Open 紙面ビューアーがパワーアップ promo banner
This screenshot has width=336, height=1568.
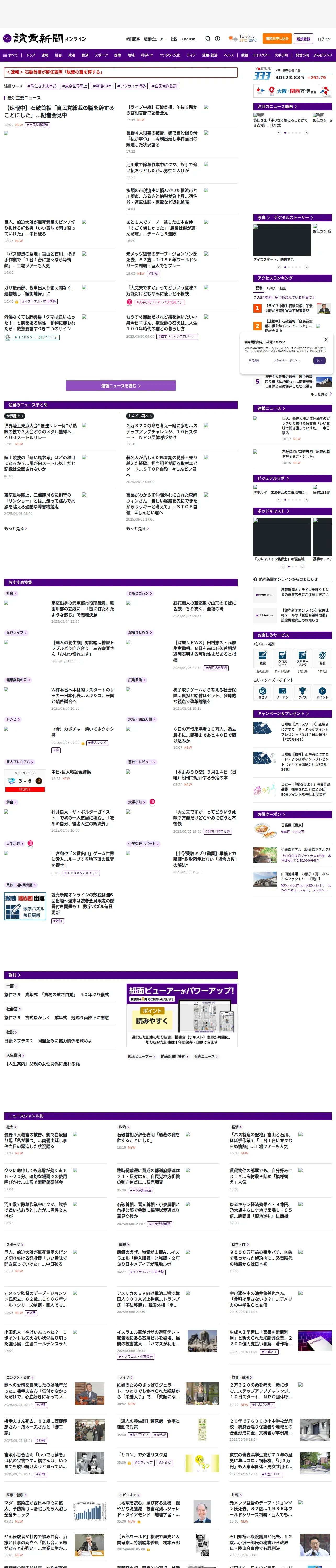(x=182, y=1015)
